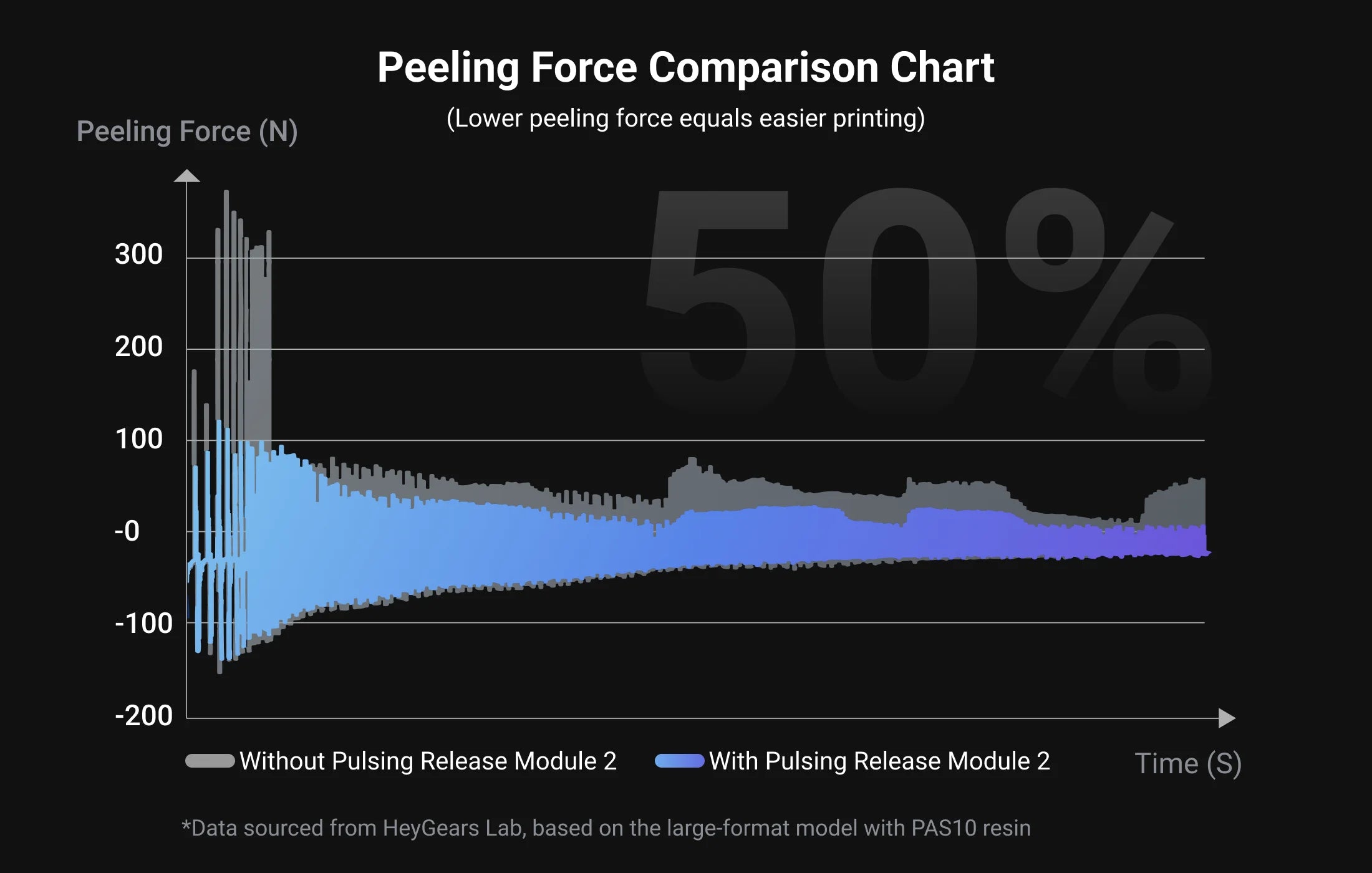1372x873 pixels.
Task: Click the right-pointing arrow ending the time axis
Action: click(x=1226, y=718)
